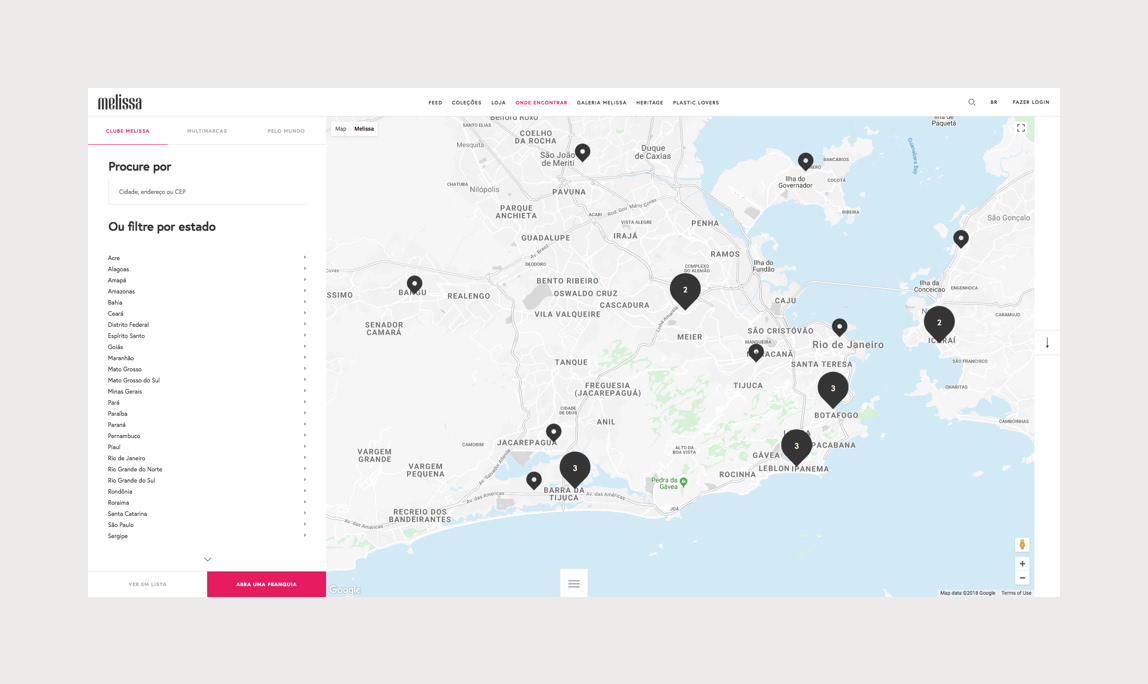This screenshot has height=684, width=1148.
Task: Expand the Acre state arrow
Action: (305, 257)
